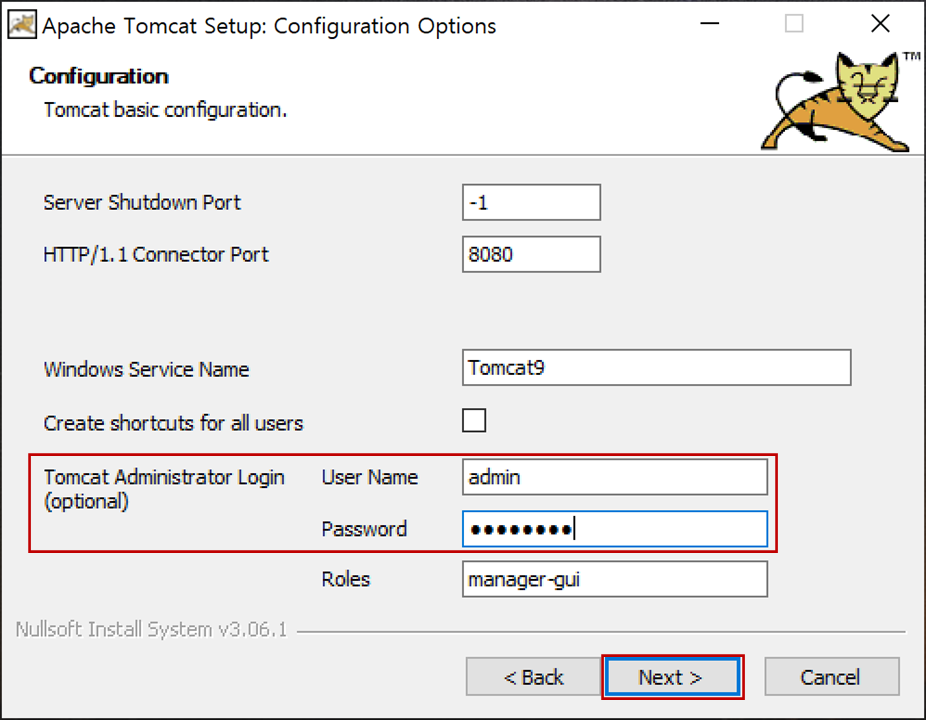Image resolution: width=926 pixels, height=720 pixels.
Task: Click the "Configuration" heading
Action: pos(99,76)
